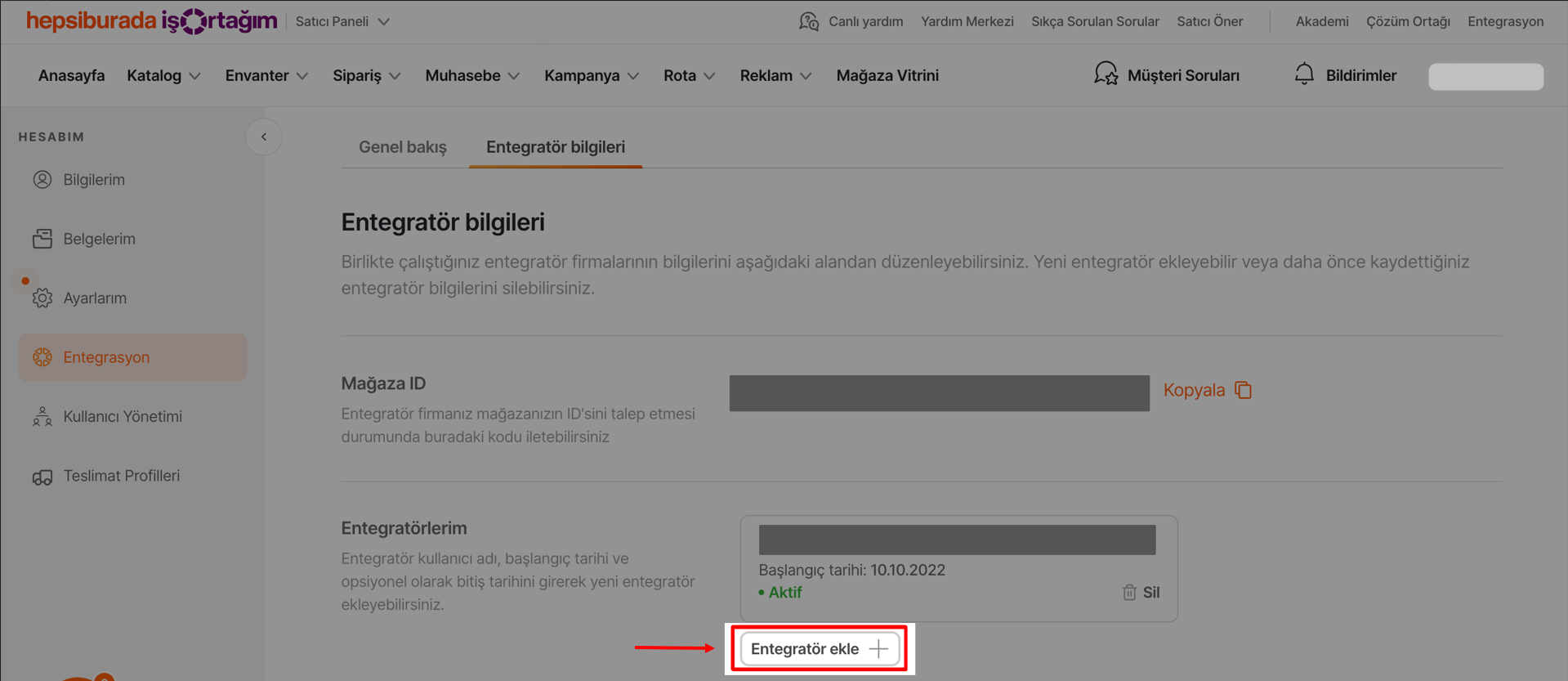1568x681 pixels.
Task: Collapse the Hesabım sidebar panel
Action: [x=264, y=137]
